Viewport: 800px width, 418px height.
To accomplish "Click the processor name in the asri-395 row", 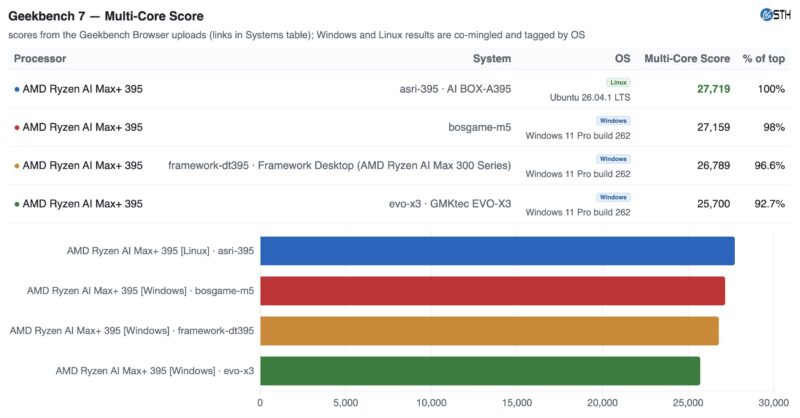I will pyautogui.click(x=83, y=89).
